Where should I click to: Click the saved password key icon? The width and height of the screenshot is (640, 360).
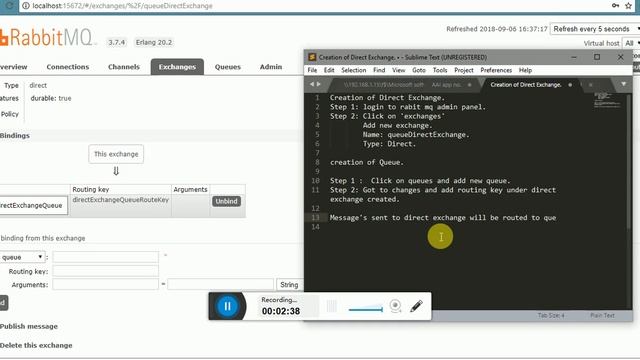click(615, 5)
